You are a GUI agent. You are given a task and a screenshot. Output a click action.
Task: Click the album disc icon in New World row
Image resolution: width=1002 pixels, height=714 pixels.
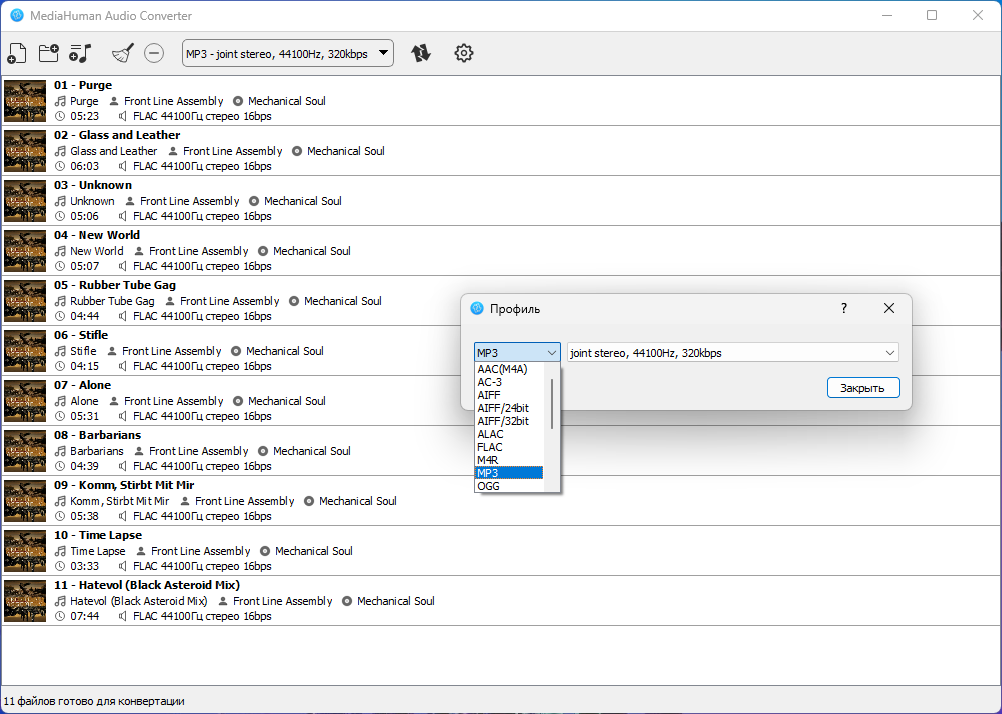coord(263,251)
